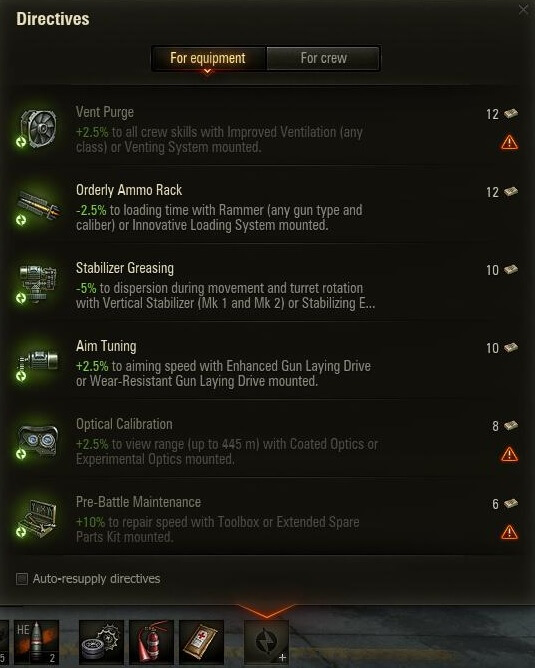This screenshot has width=535, height=668.
Task: Click the fire extinguisher consumable slot
Action: [151, 642]
